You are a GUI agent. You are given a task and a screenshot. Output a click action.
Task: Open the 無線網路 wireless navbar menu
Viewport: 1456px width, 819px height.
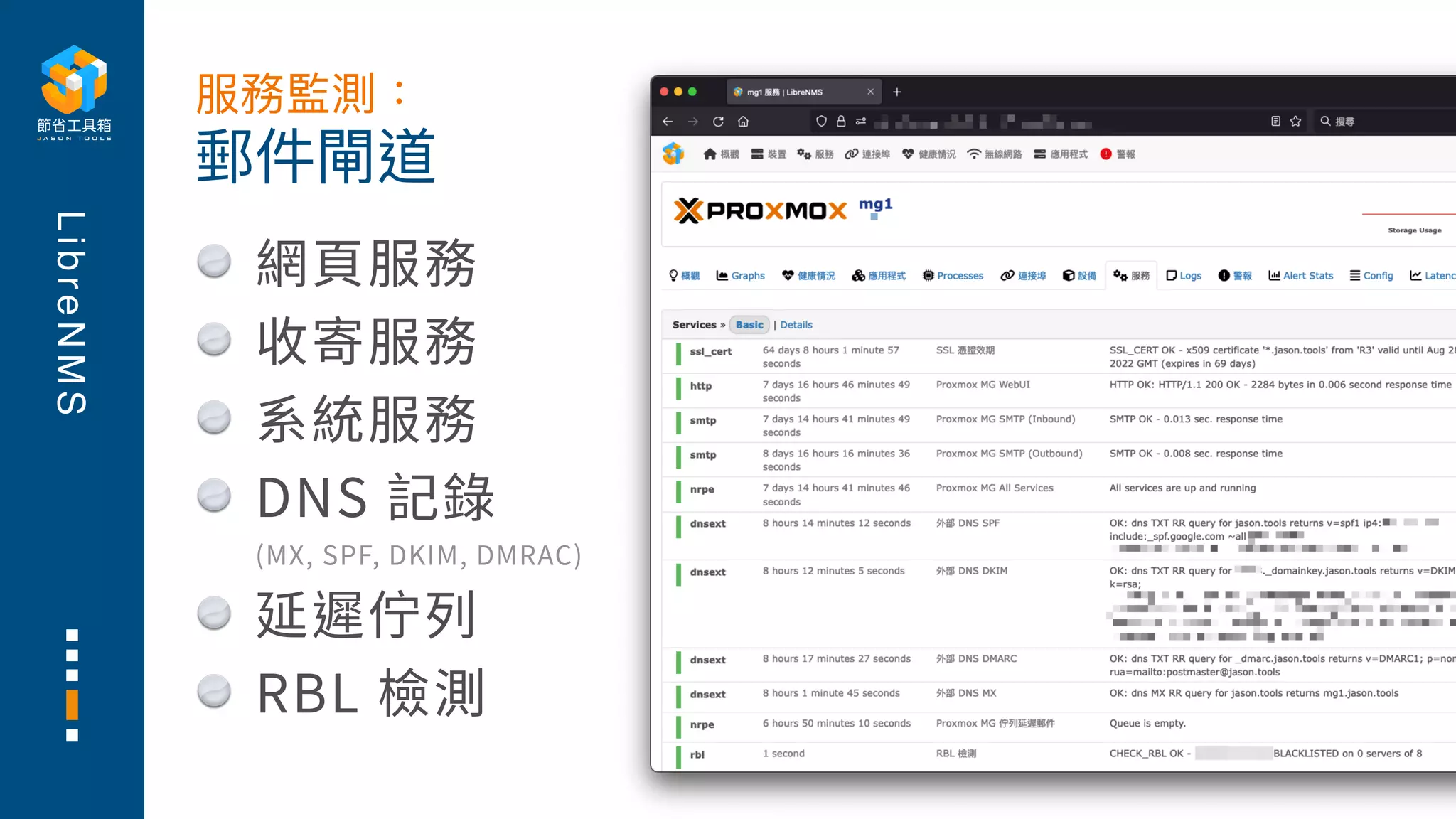click(995, 154)
